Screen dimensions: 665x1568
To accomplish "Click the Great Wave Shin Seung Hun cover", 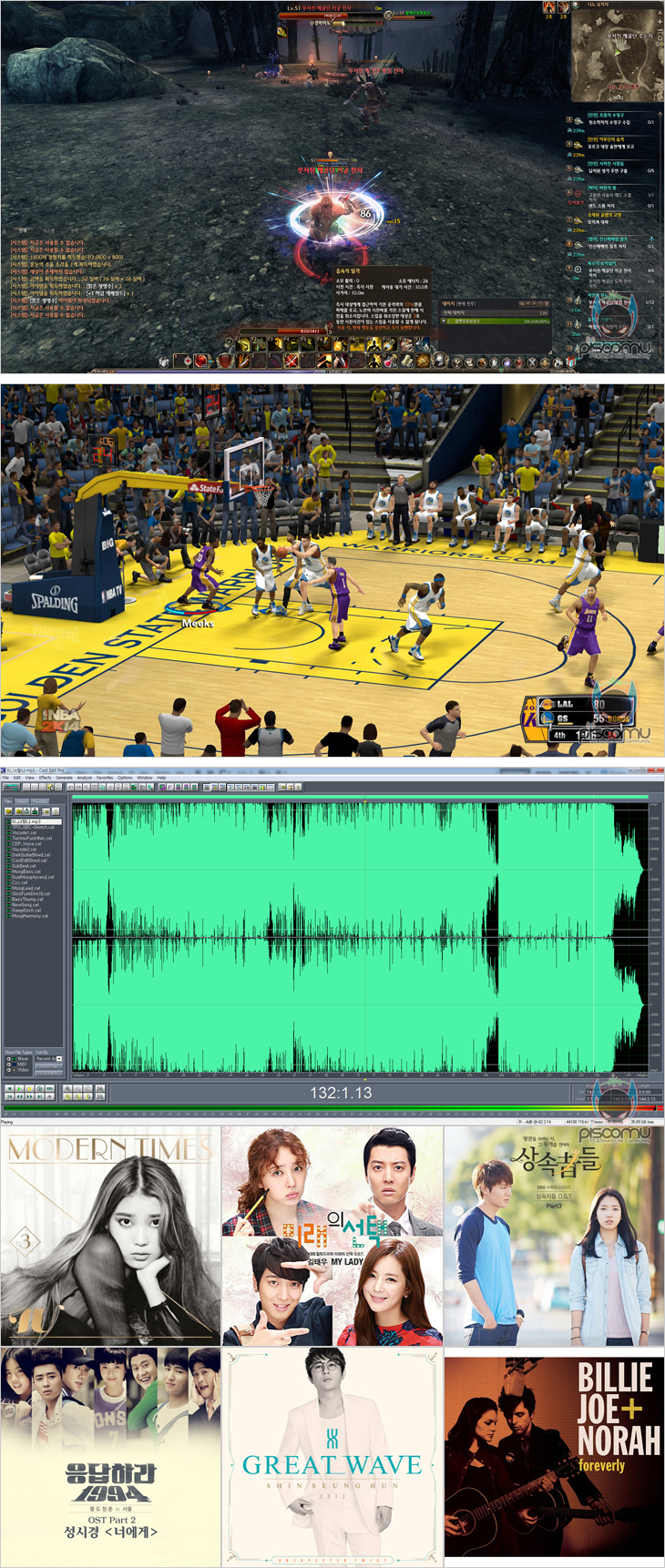I will [332, 1458].
